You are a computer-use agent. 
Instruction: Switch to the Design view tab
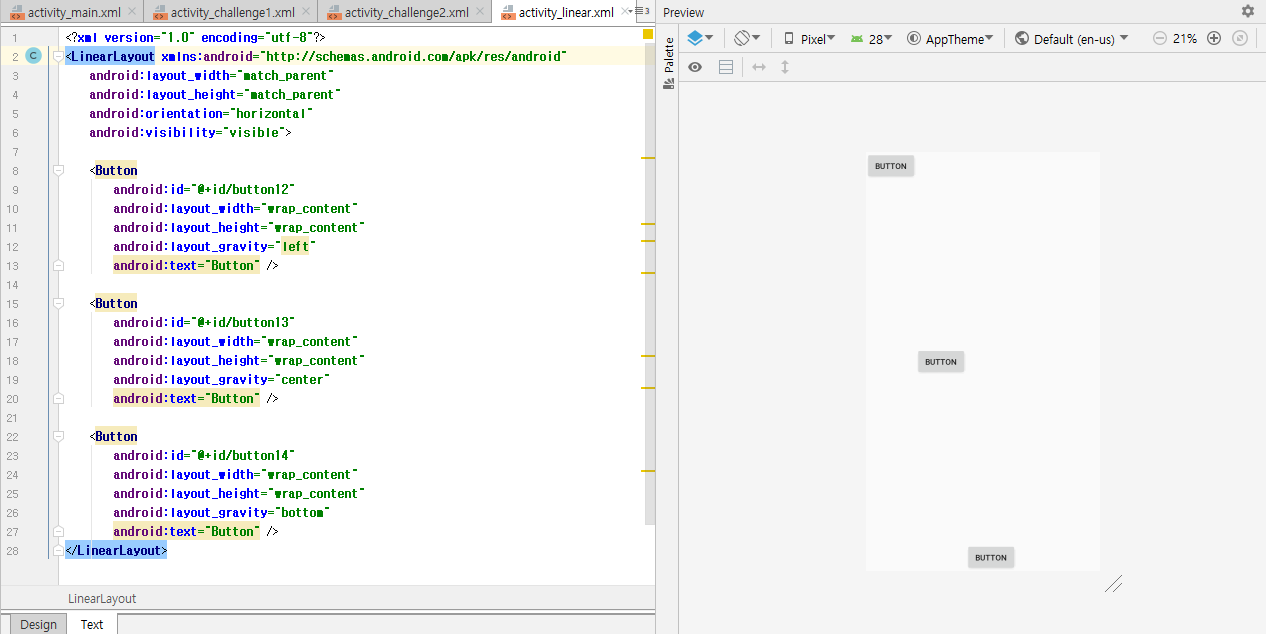pos(38,624)
